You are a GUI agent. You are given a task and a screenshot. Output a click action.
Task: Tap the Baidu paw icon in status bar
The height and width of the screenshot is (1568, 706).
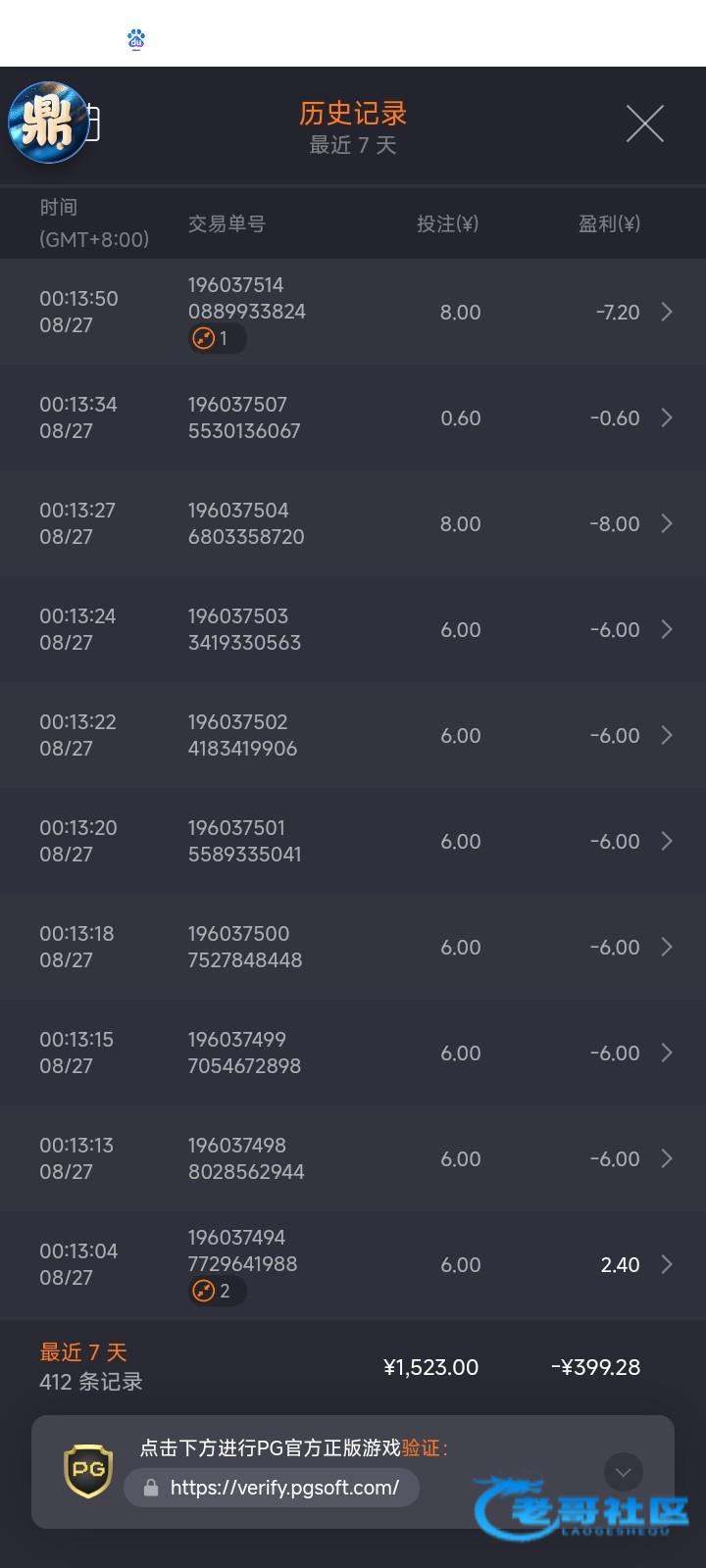pos(136,39)
